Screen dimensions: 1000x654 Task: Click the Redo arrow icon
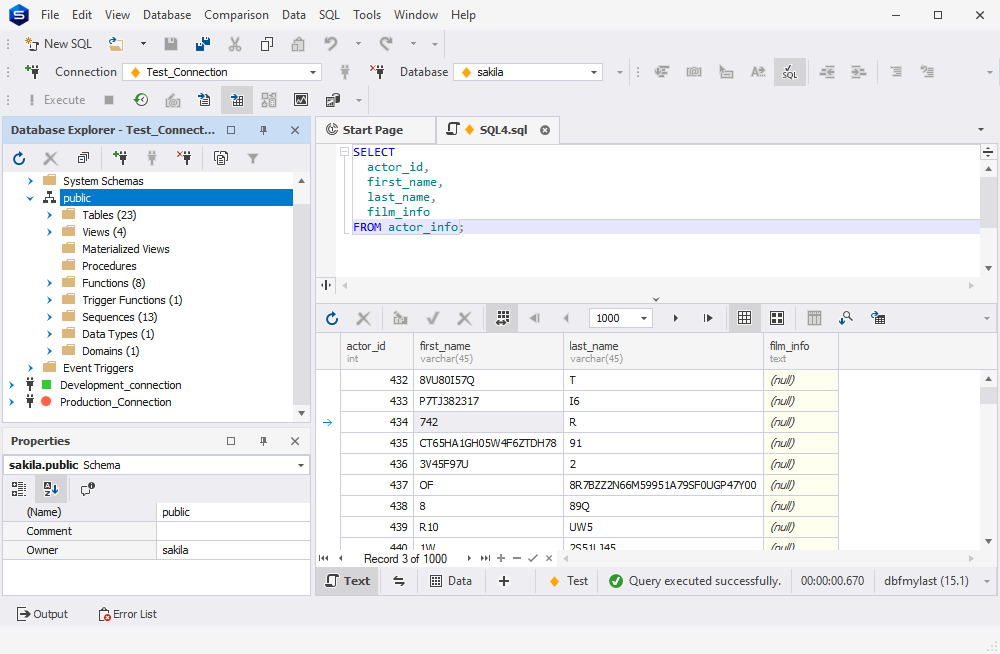click(386, 44)
